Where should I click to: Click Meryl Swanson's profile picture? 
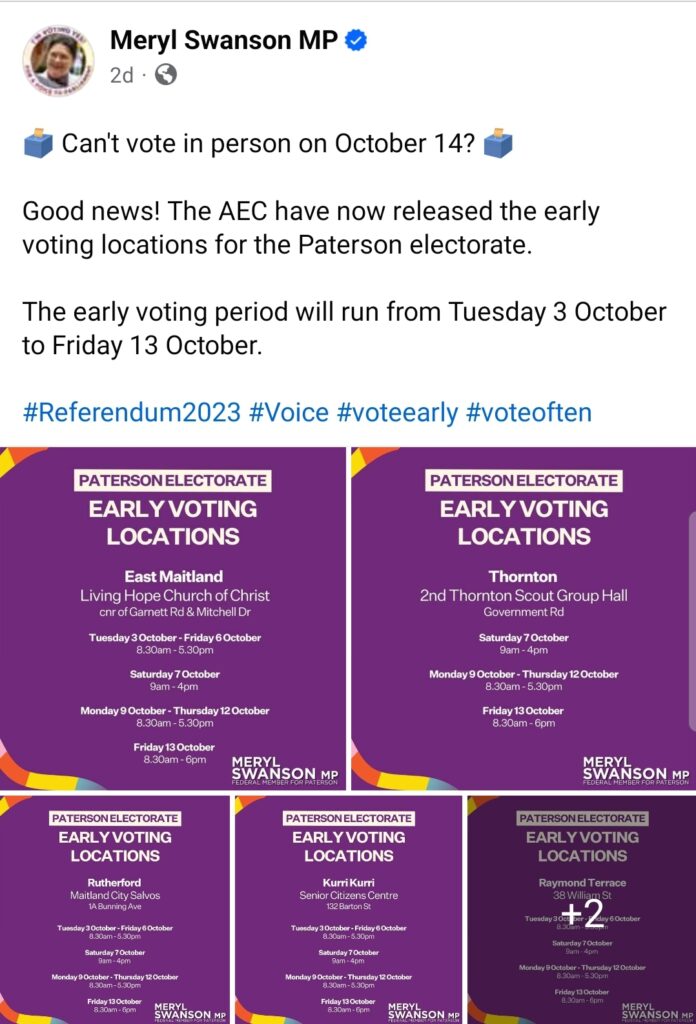pos(58,60)
